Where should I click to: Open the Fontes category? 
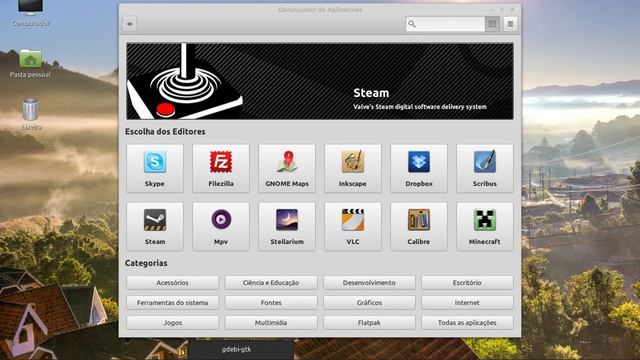271,302
